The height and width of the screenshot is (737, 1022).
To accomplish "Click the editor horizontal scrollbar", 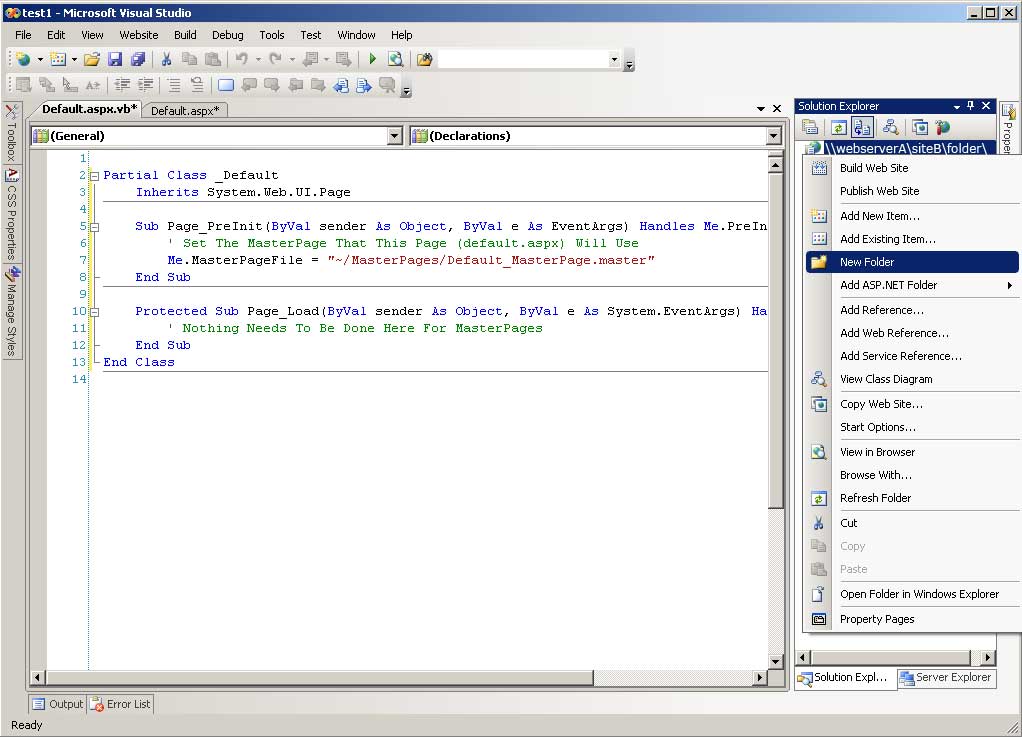I will click(x=398, y=678).
